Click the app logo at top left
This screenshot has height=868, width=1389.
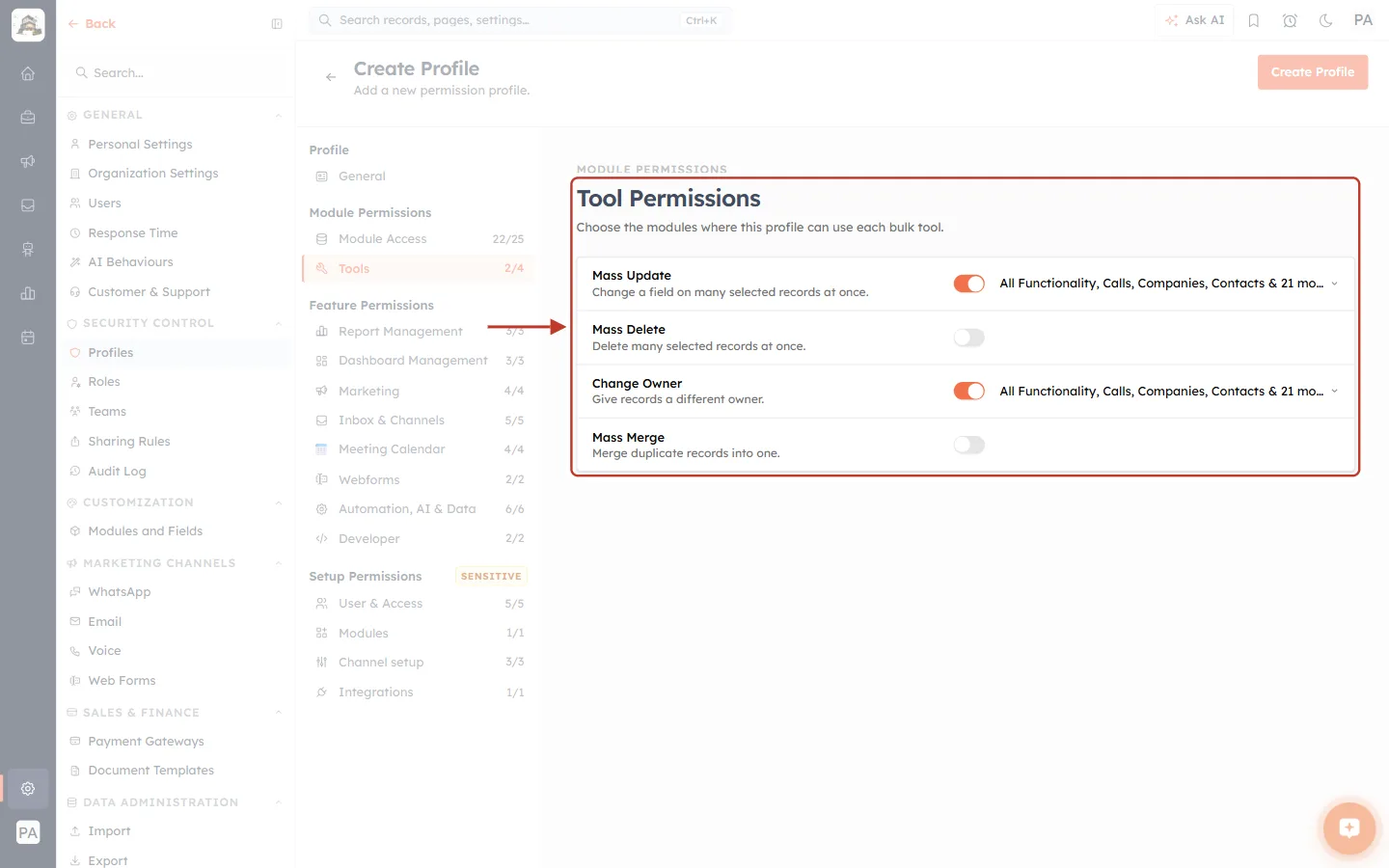click(28, 25)
